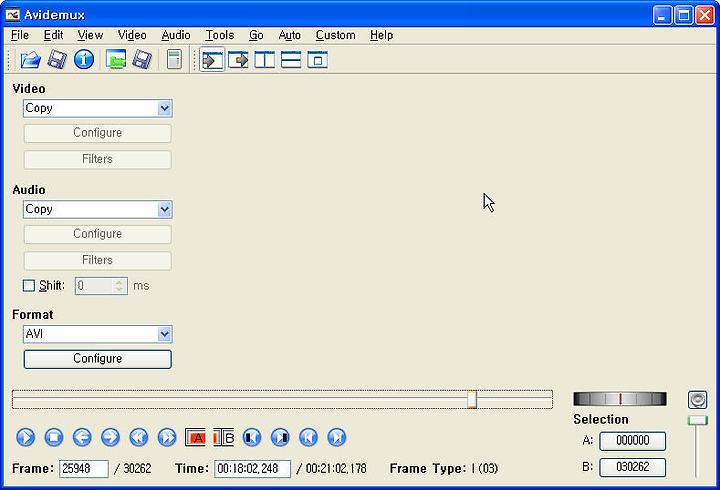Maximize the Avidemux window

pyautogui.click(x=683, y=15)
